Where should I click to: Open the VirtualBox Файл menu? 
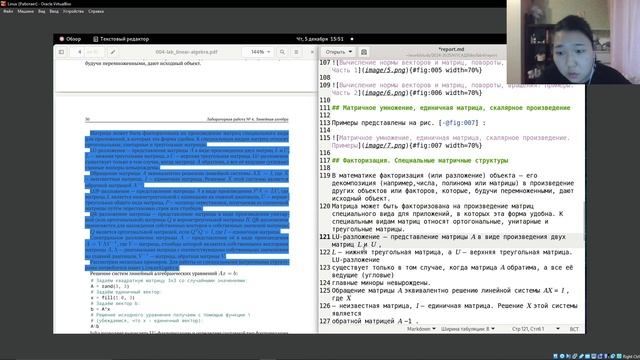point(8,11)
